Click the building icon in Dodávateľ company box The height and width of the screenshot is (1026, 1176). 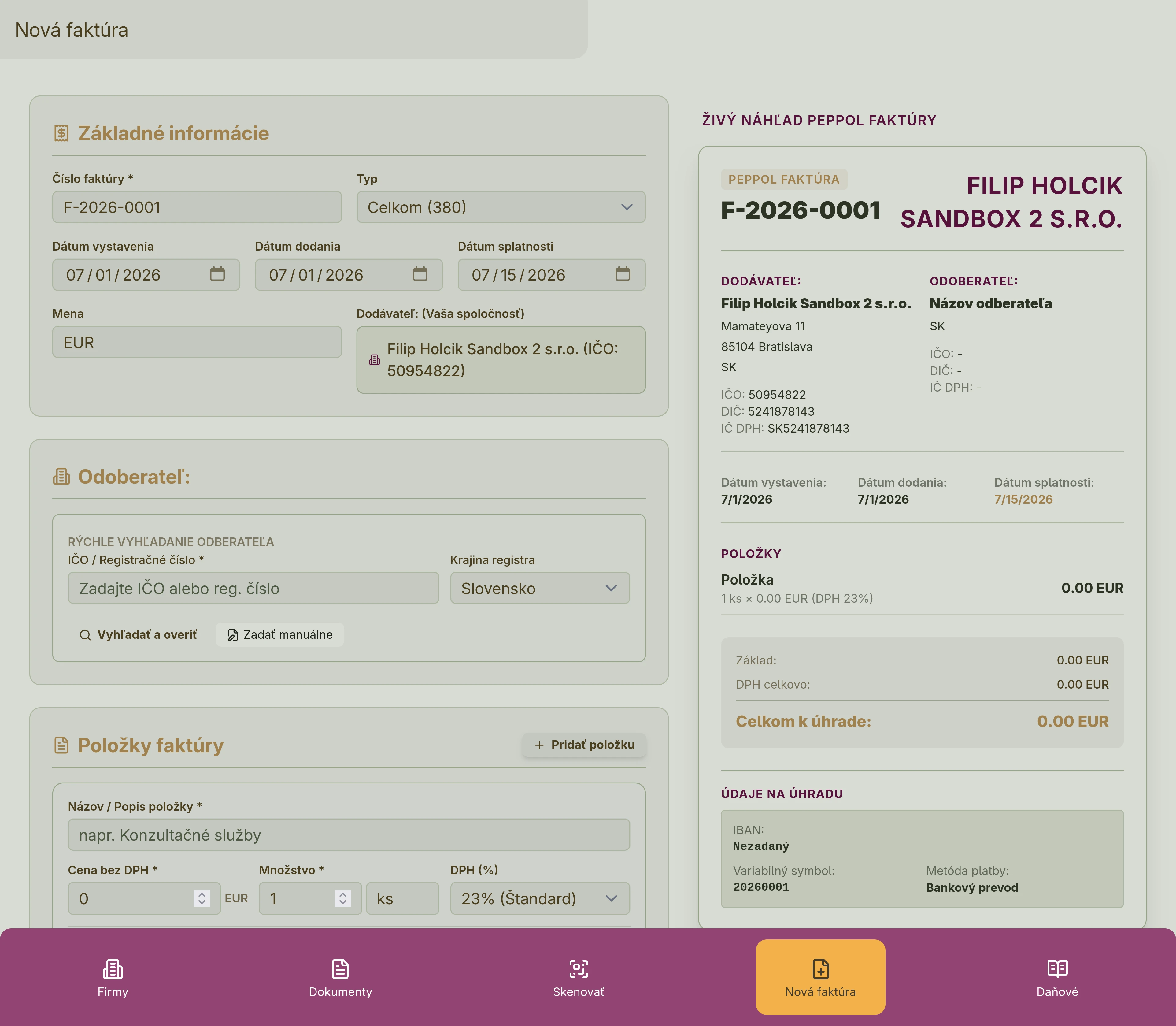(x=374, y=359)
